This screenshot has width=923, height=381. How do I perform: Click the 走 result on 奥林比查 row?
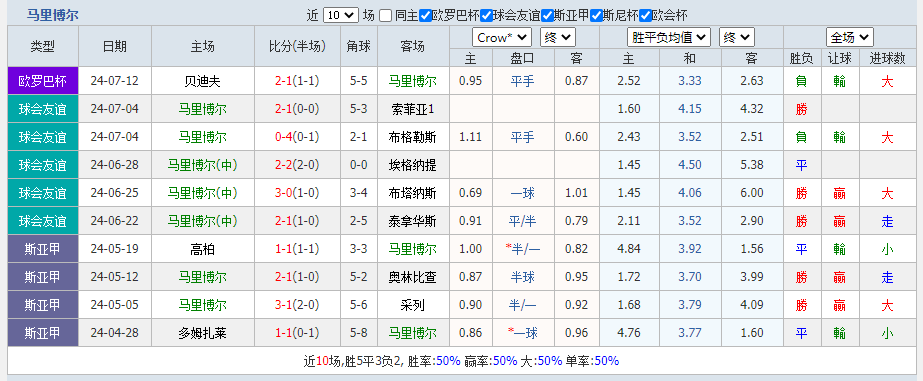click(887, 277)
